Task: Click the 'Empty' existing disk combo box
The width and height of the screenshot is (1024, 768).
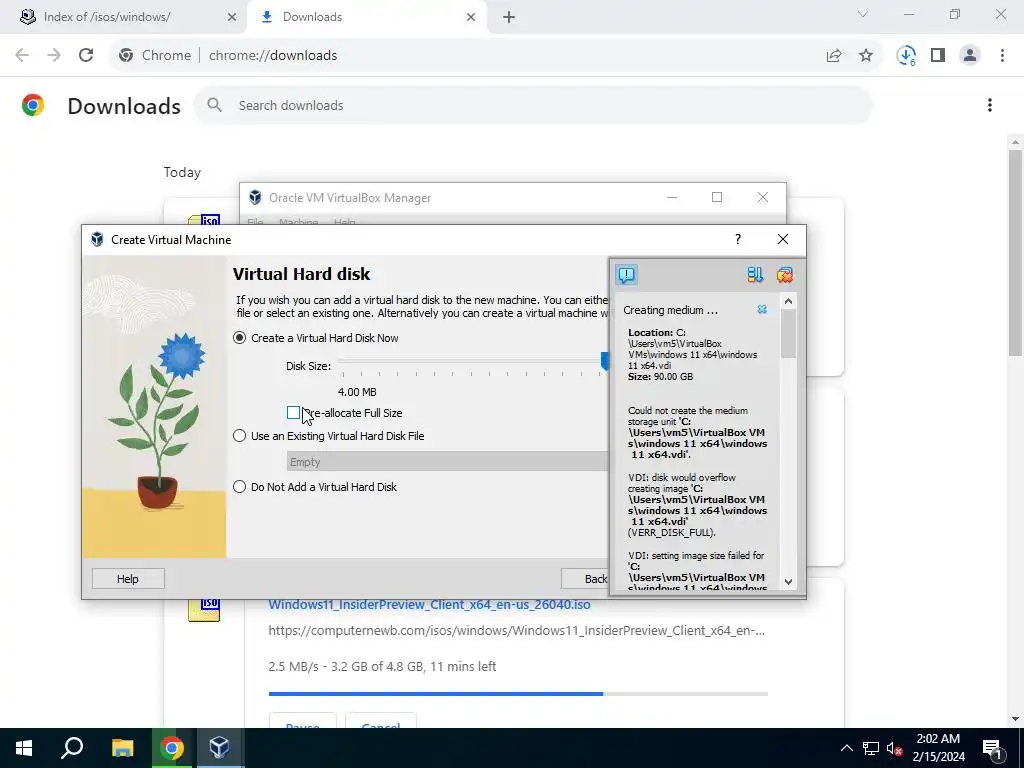Action: click(447, 462)
